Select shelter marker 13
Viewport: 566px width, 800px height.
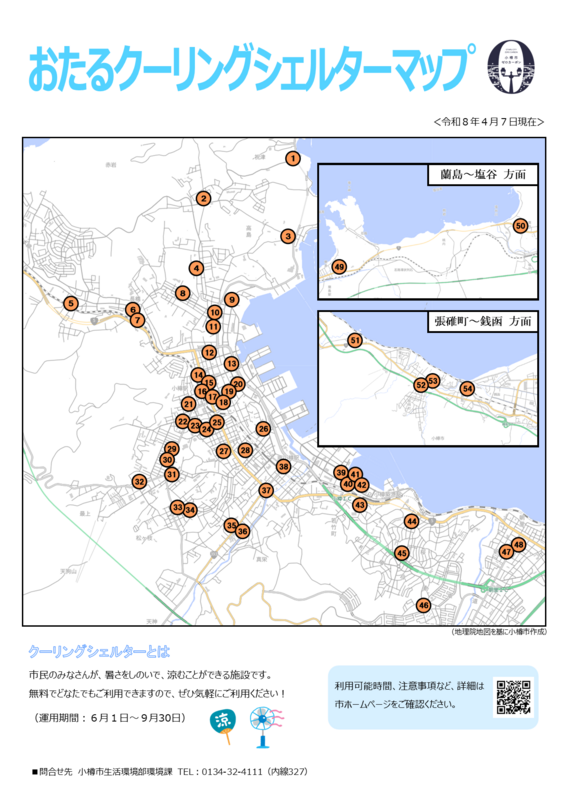(231, 363)
